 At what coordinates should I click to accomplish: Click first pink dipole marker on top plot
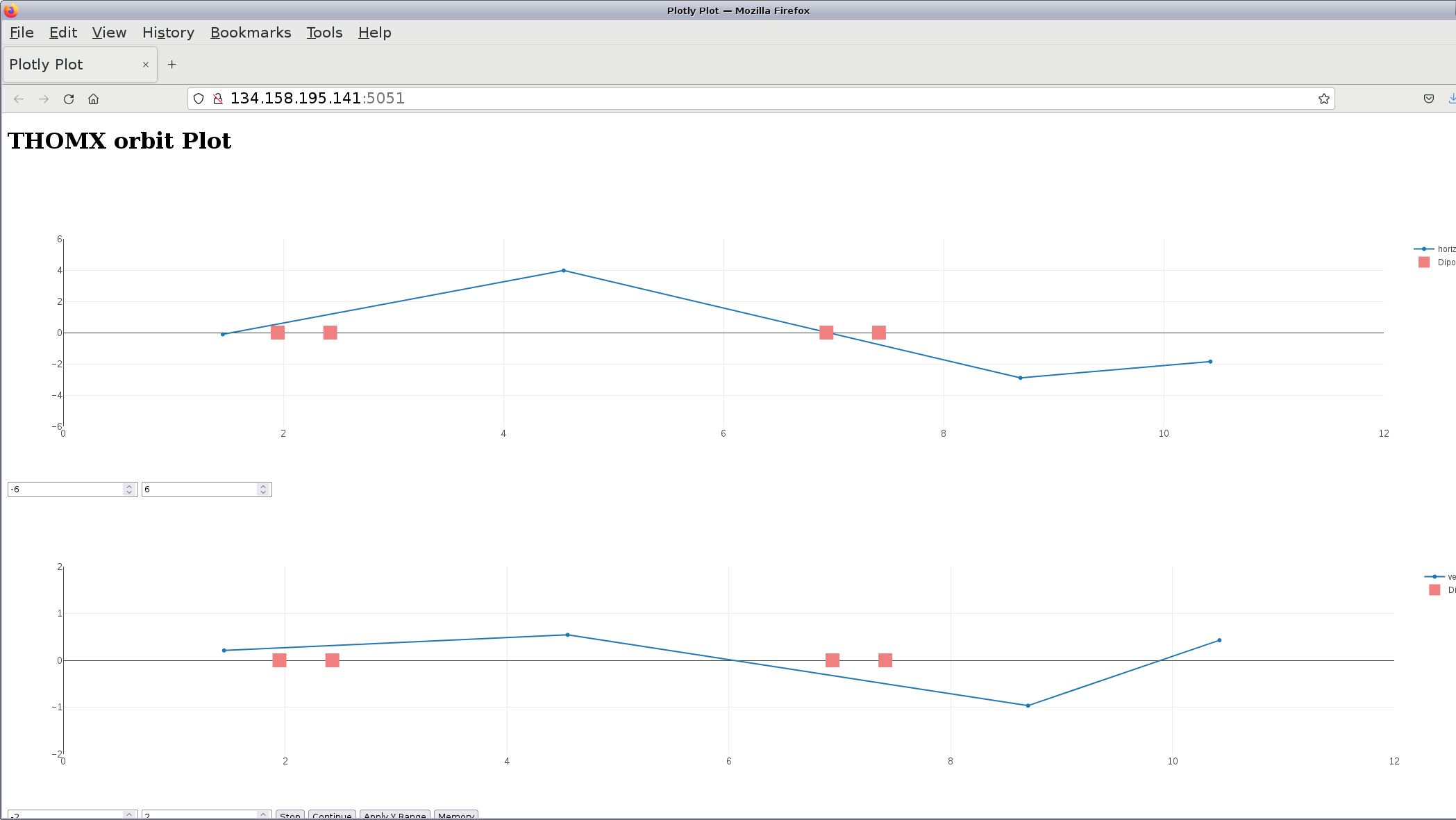pyautogui.click(x=278, y=333)
